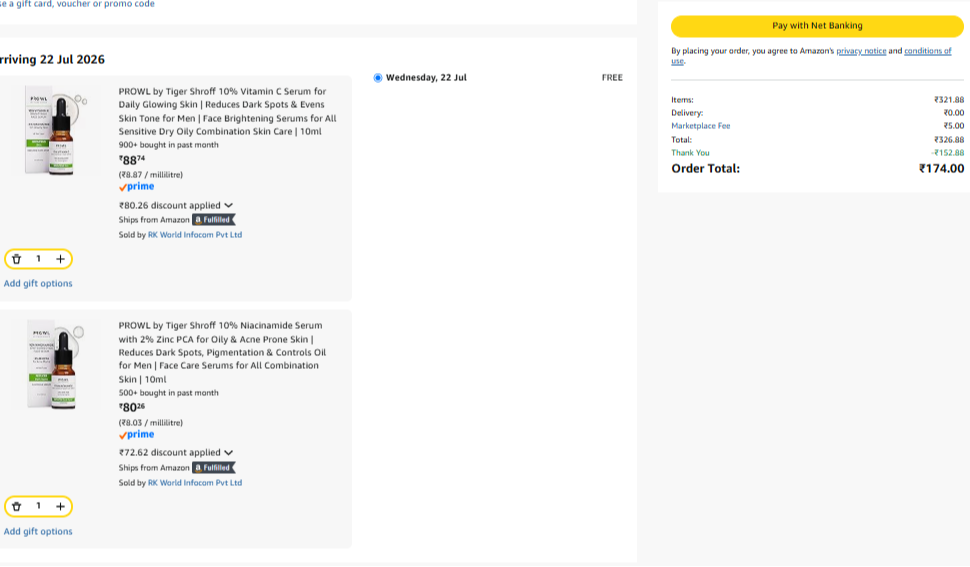Delete the Niacinamide Serum using trash icon
The width and height of the screenshot is (970, 567).
pos(17,507)
